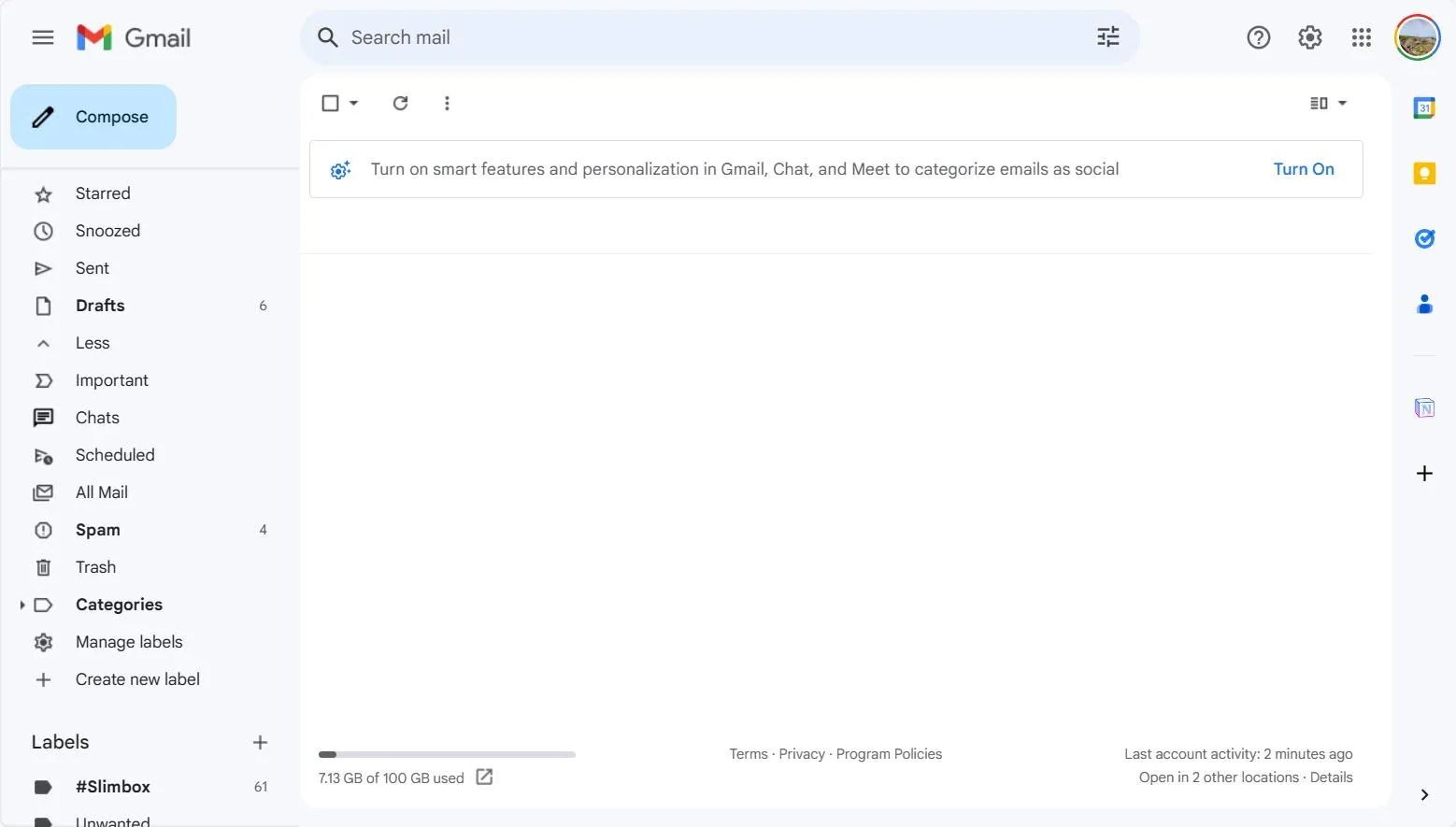
Task: Click the storage usage progress bar
Action: click(446, 754)
